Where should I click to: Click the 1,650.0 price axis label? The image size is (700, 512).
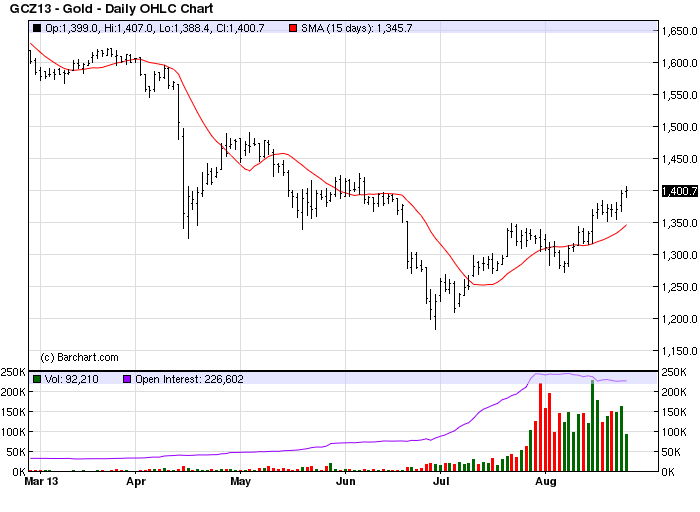[679, 31]
